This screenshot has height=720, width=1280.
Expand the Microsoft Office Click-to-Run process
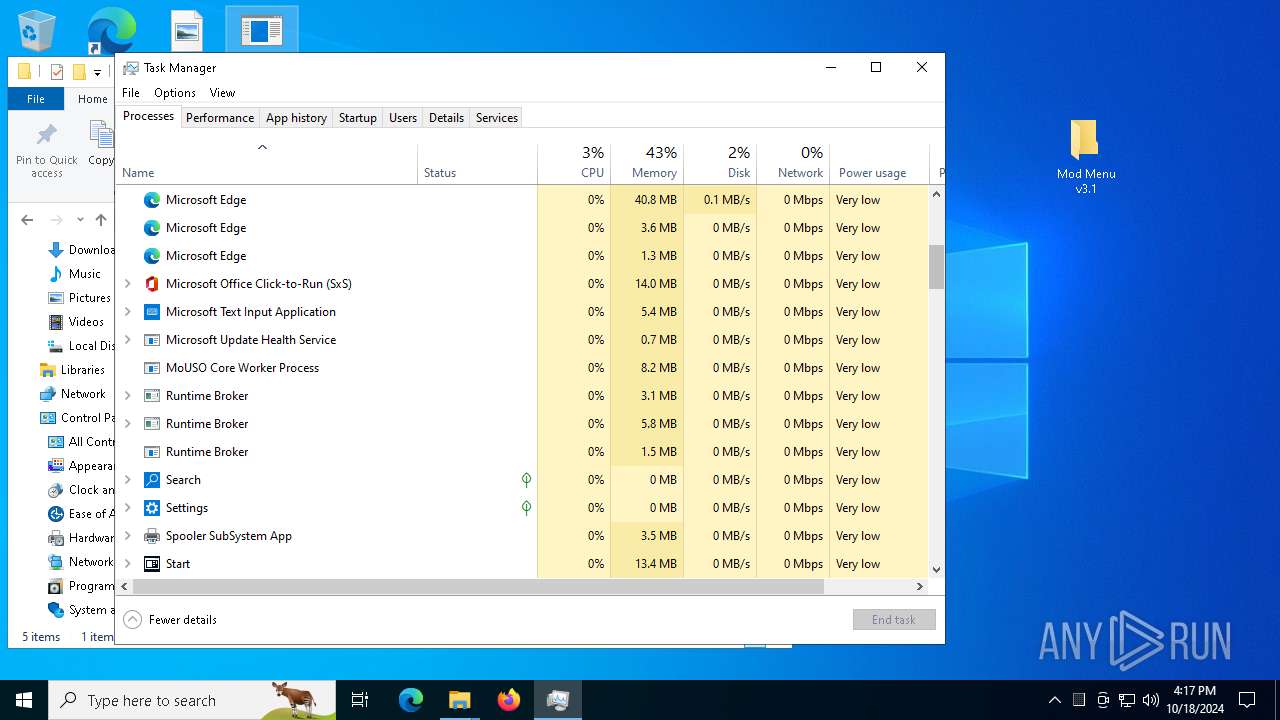127,284
